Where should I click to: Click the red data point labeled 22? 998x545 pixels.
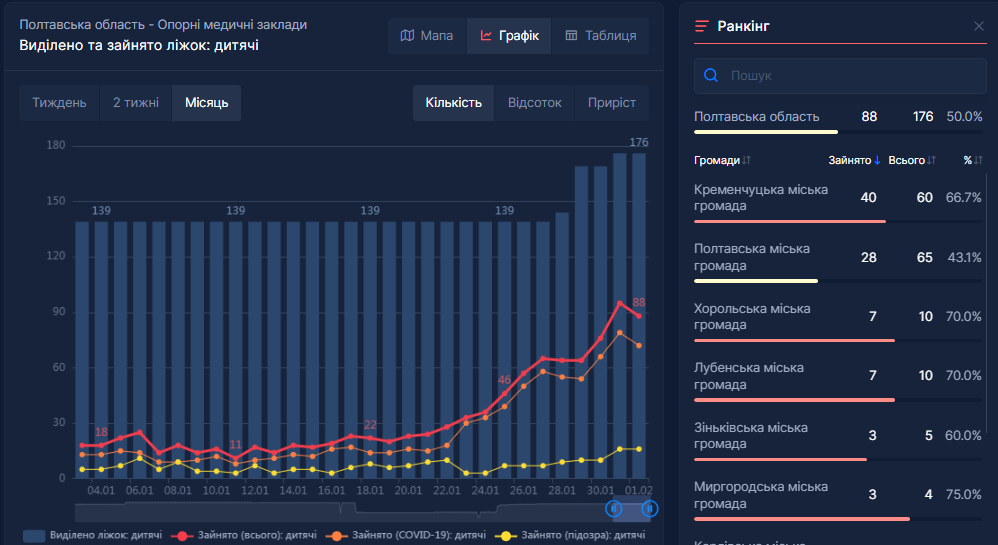point(370,438)
